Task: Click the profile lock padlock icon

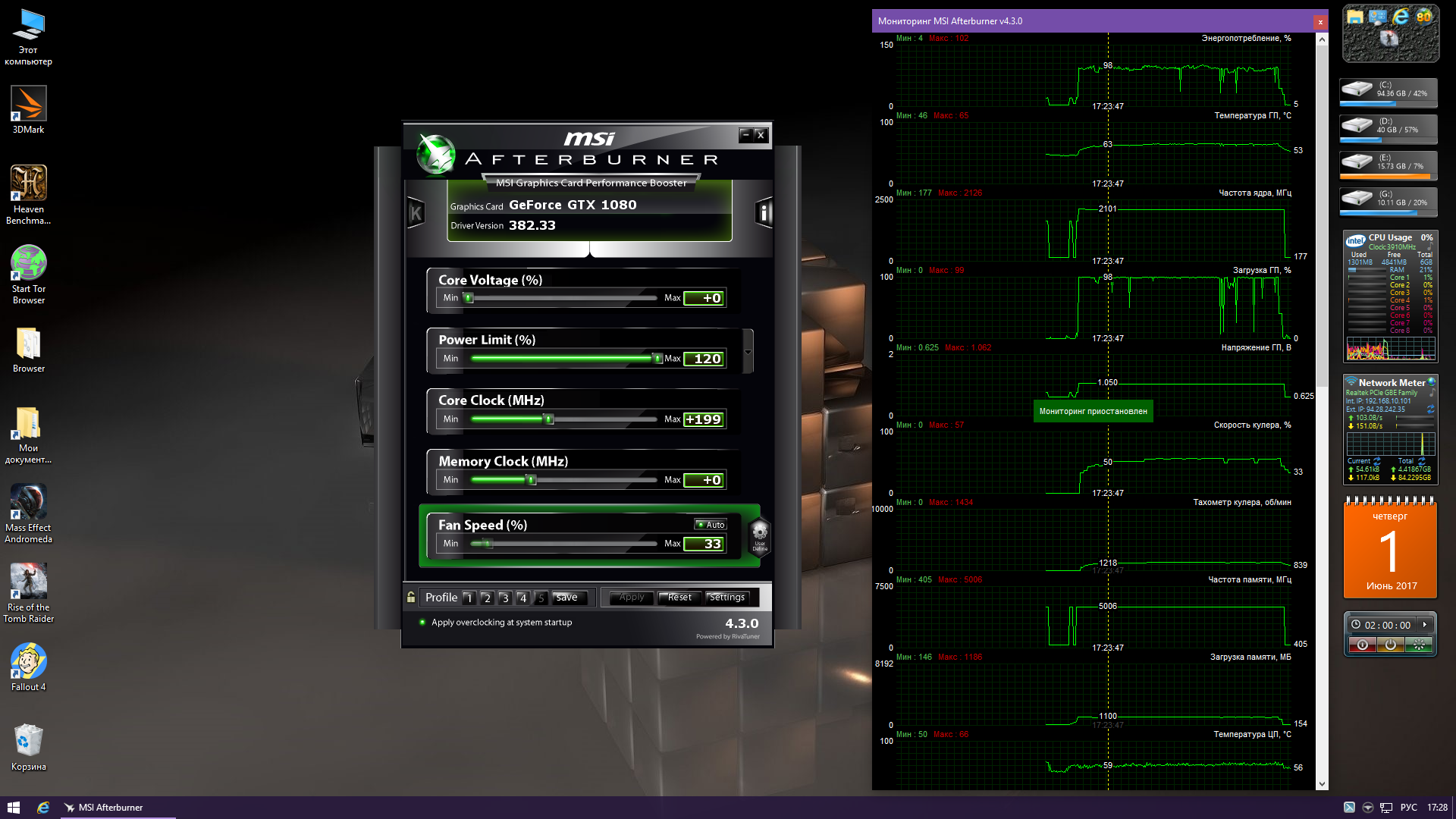Action: pyautogui.click(x=411, y=598)
